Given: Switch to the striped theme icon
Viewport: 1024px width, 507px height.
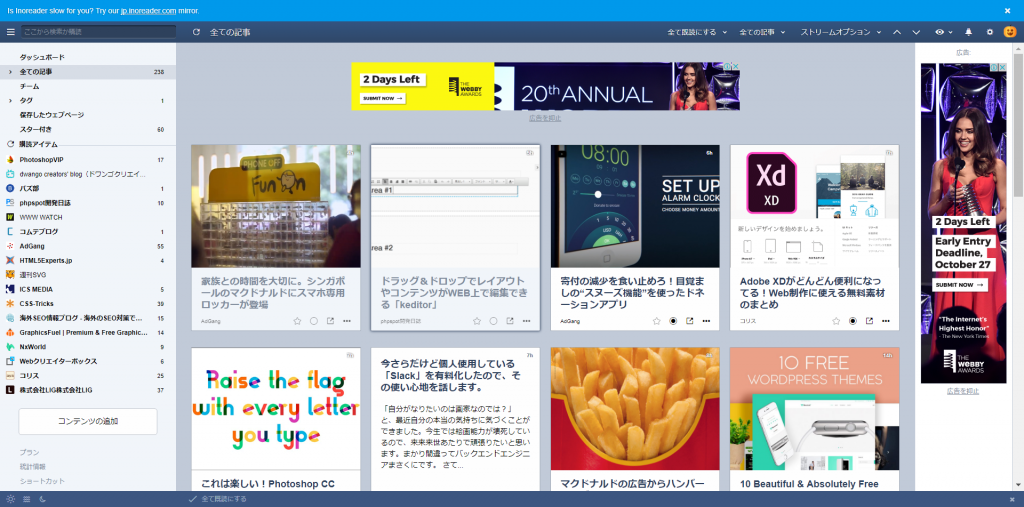Looking at the screenshot, I should [27, 499].
